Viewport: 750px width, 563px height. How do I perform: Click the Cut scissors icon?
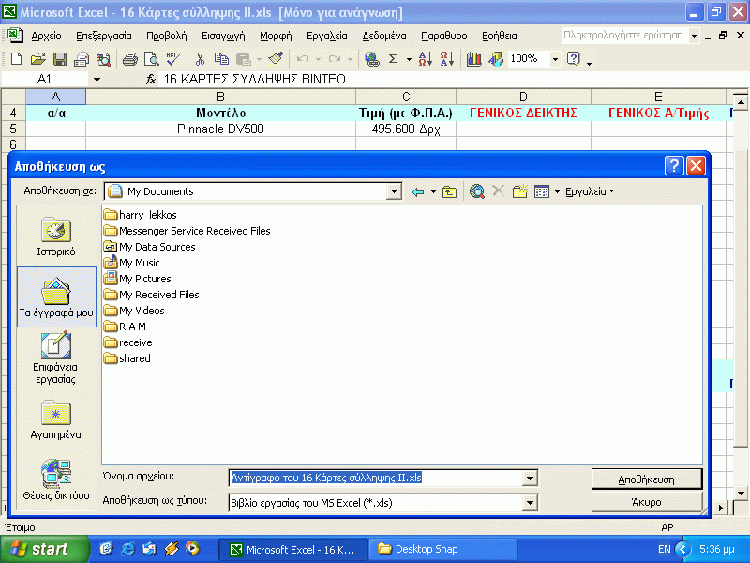[200, 59]
